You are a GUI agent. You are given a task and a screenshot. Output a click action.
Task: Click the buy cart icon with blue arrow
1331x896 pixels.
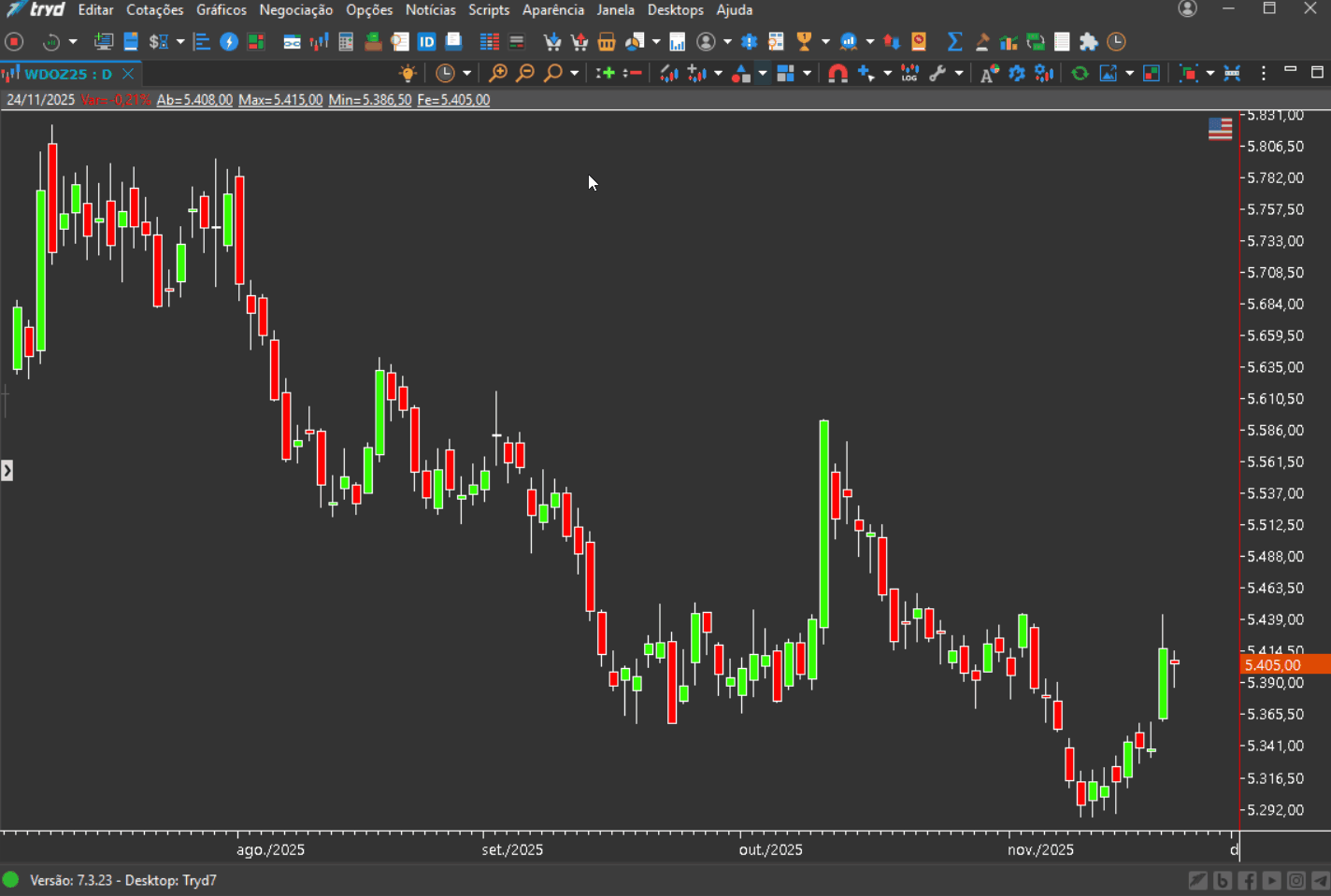point(552,42)
